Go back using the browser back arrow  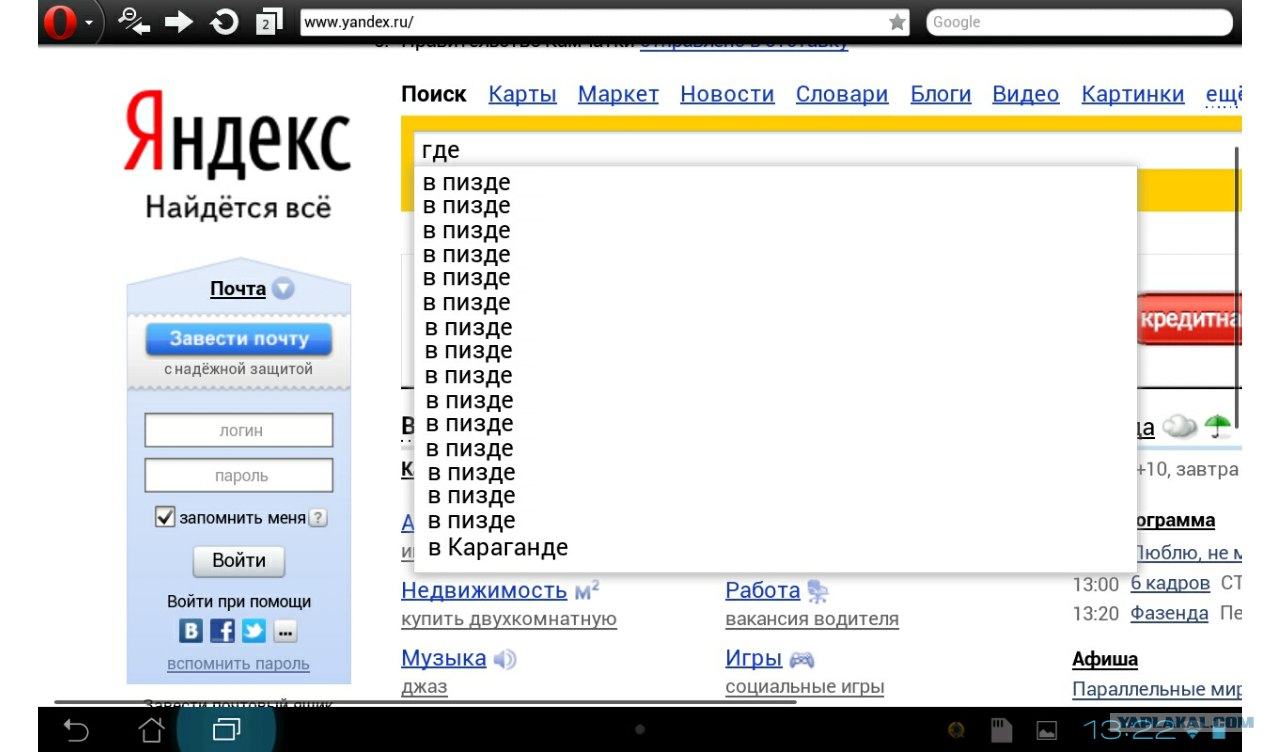tap(134, 21)
